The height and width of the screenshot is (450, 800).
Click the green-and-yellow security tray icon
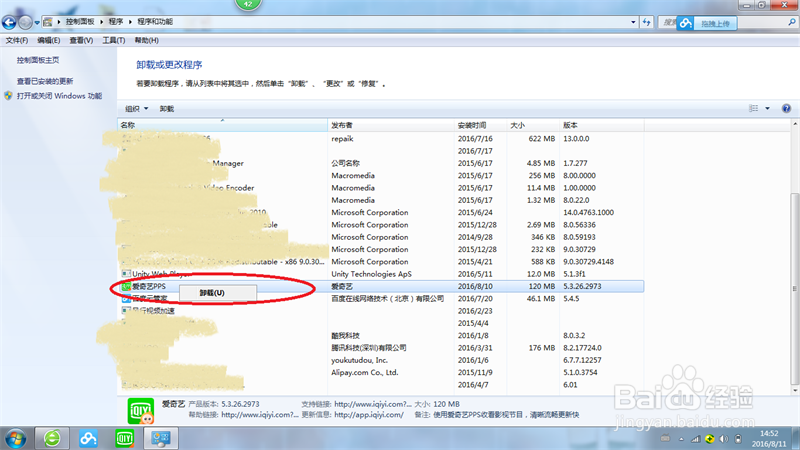(710, 439)
